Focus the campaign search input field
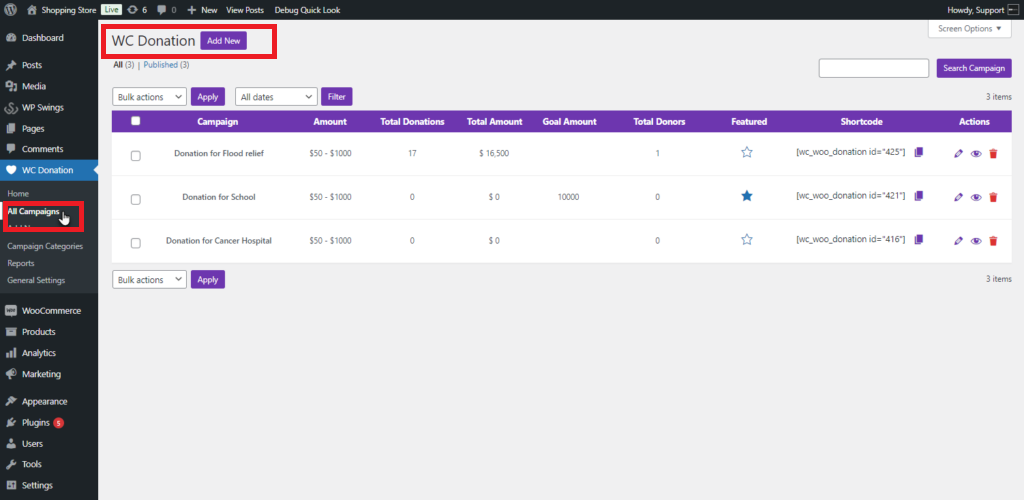1024x500 pixels. [x=874, y=68]
